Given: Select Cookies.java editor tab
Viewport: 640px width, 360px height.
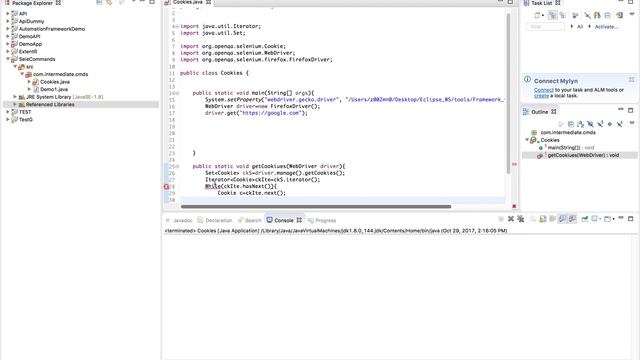Looking at the screenshot, I should click(188, 2).
